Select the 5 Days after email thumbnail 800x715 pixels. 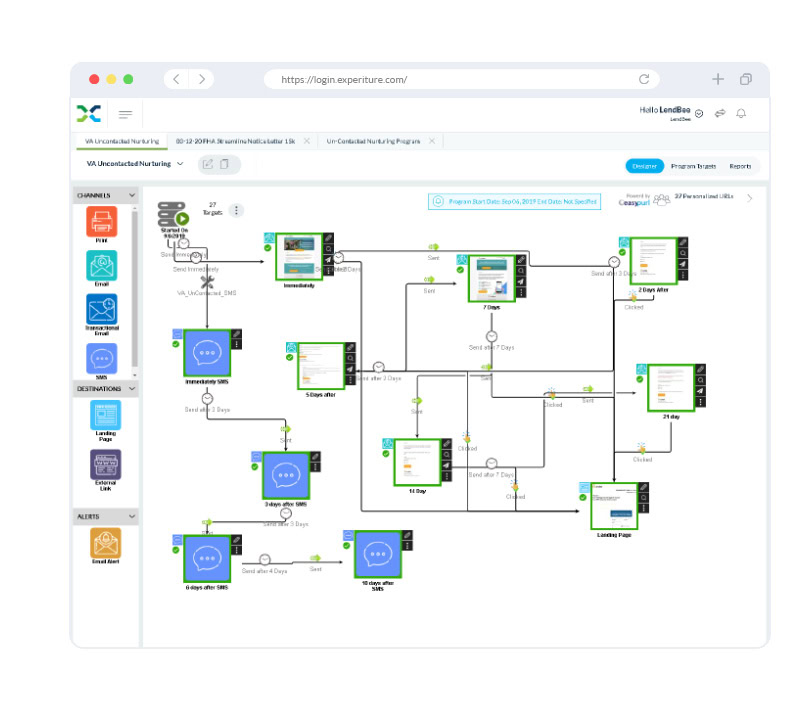point(320,366)
